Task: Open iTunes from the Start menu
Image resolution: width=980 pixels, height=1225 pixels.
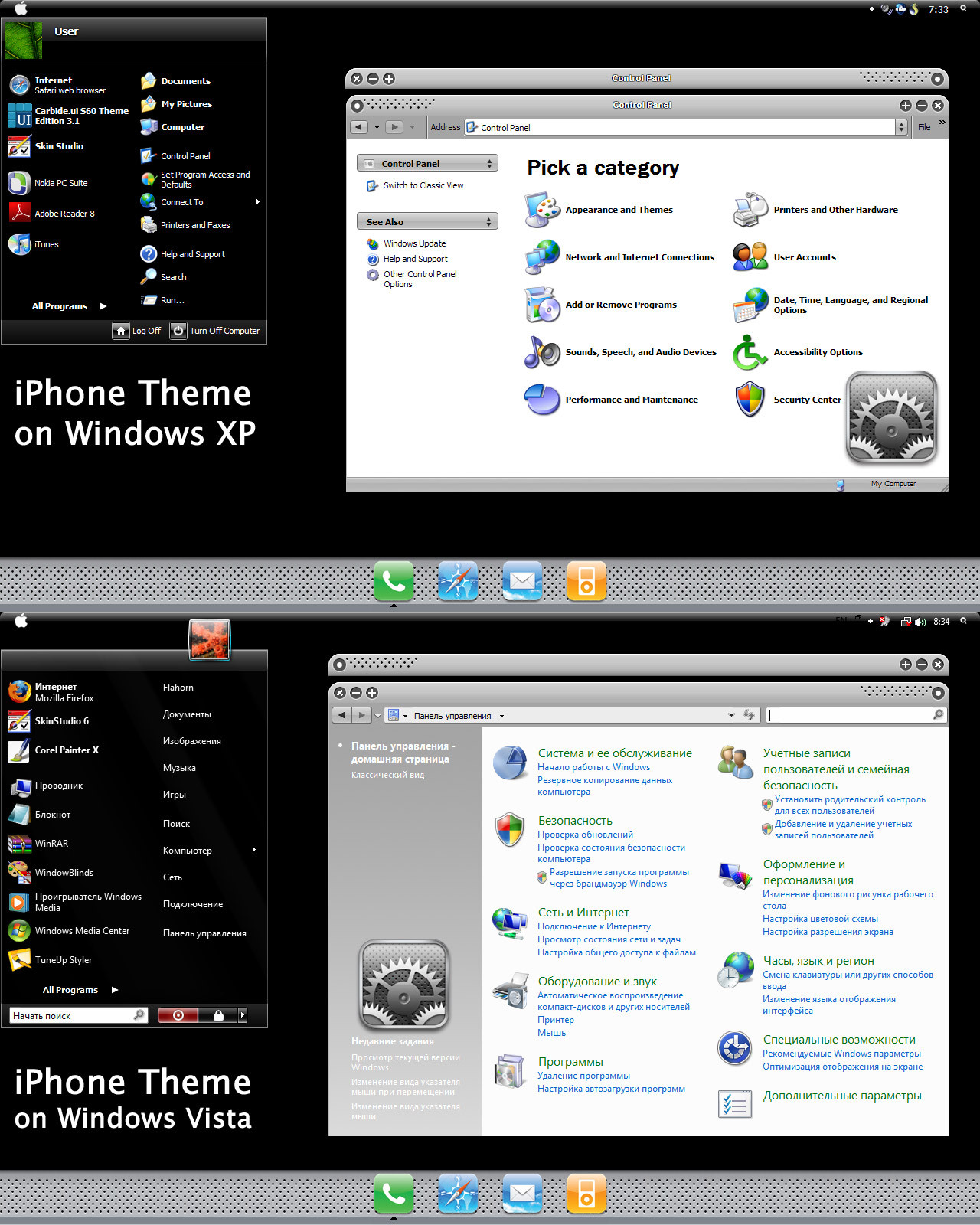Action: click(34, 244)
